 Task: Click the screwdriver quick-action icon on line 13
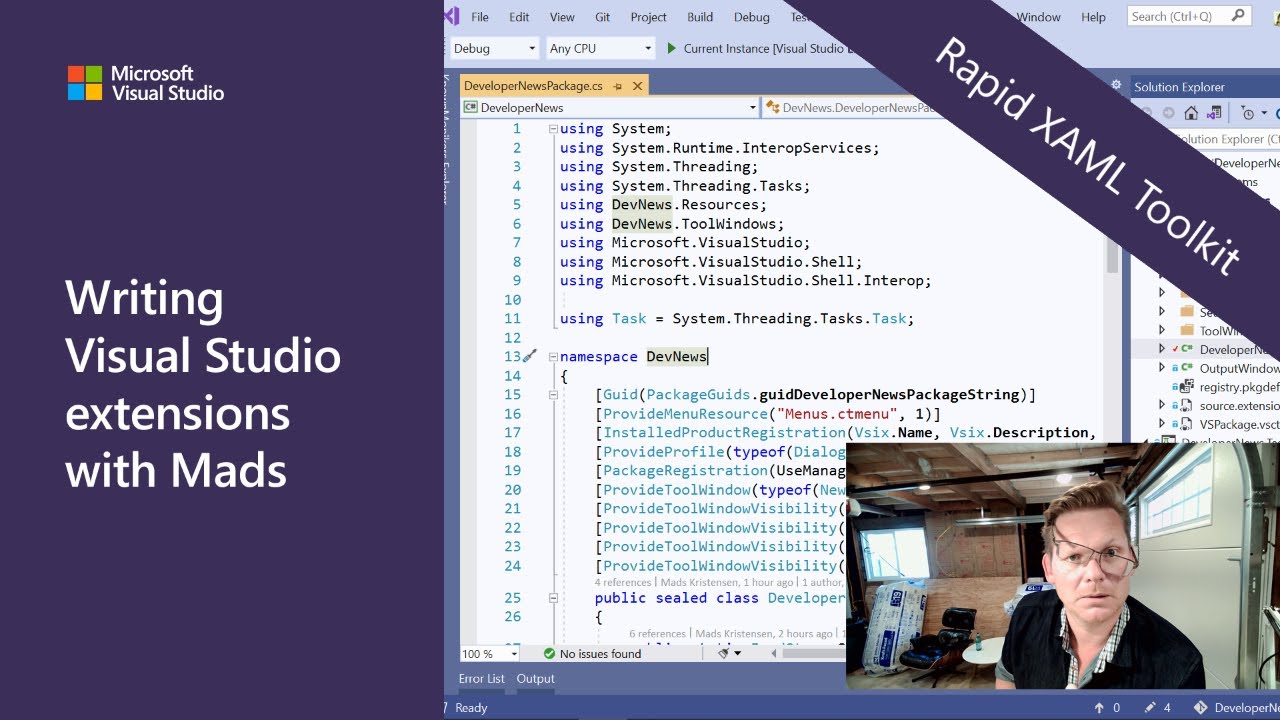(x=530, y=356)
